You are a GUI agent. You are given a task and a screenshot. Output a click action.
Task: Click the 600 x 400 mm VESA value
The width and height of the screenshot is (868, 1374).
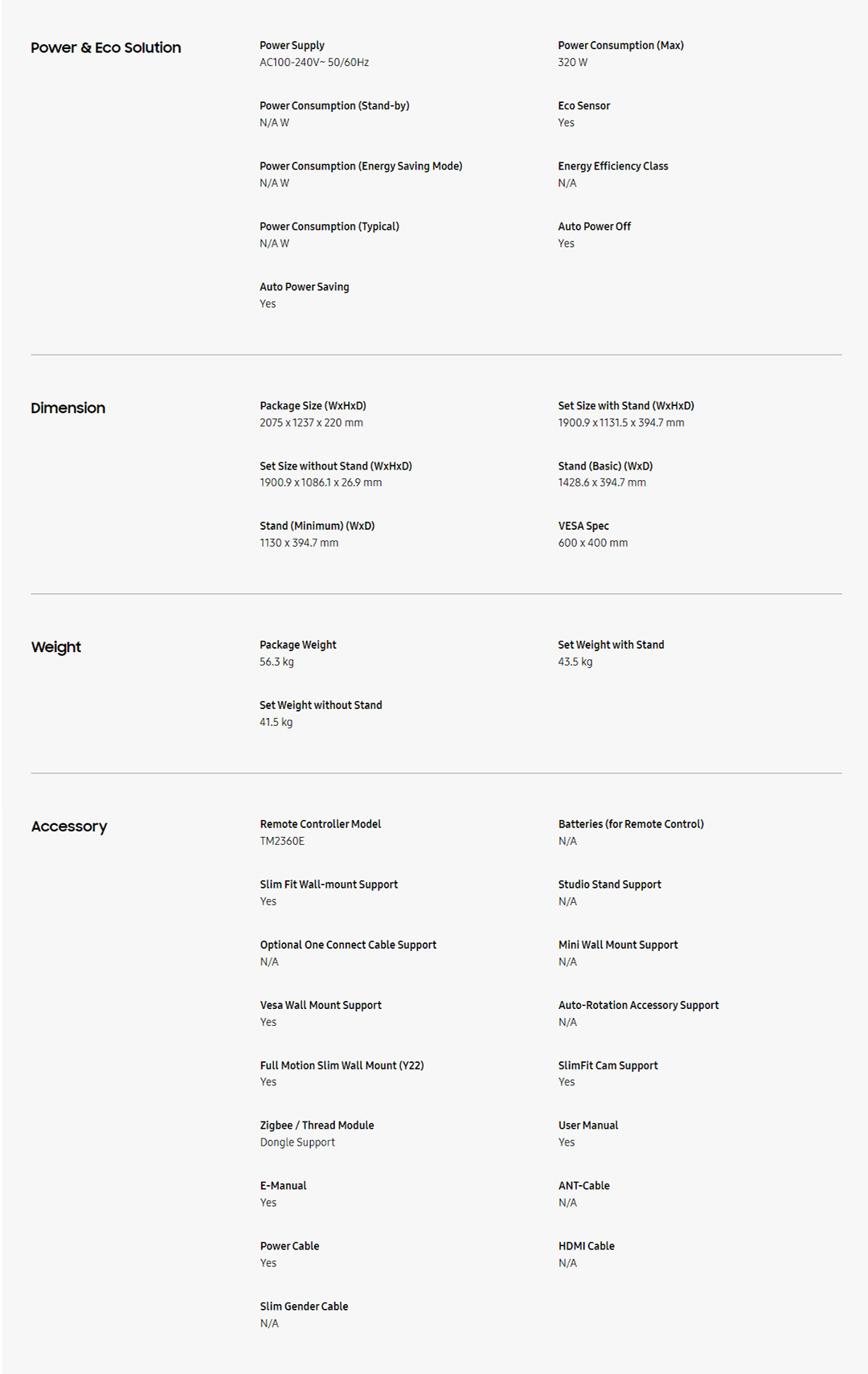(x=592, y=543)
